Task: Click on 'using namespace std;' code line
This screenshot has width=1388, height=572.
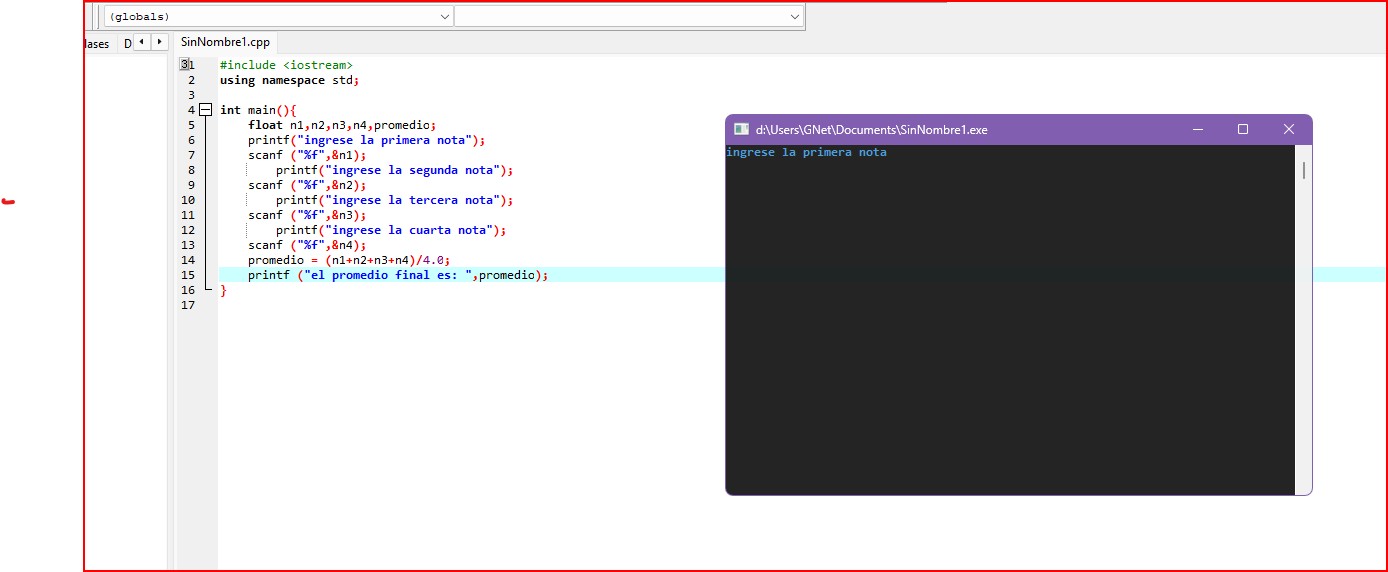Action: click(x=288, y=80)
